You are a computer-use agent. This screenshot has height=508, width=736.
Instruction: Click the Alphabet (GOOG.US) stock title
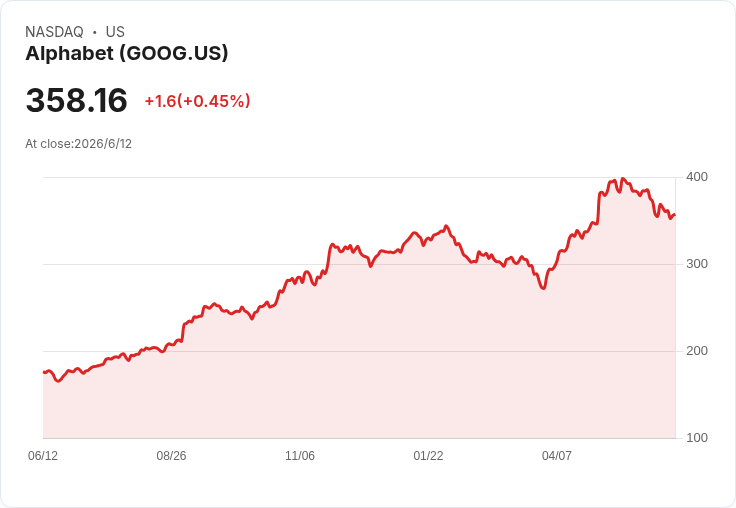pos(127,54)
